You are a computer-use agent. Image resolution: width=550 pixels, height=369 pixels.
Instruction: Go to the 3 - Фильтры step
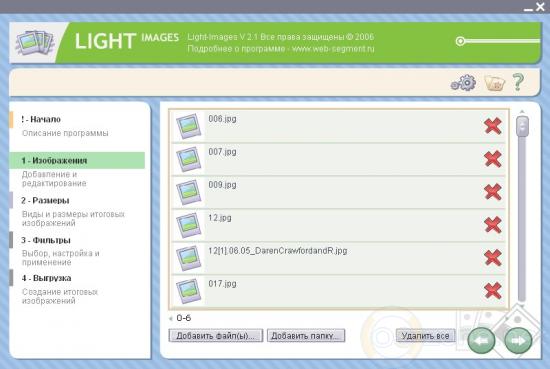coord(46,240)
